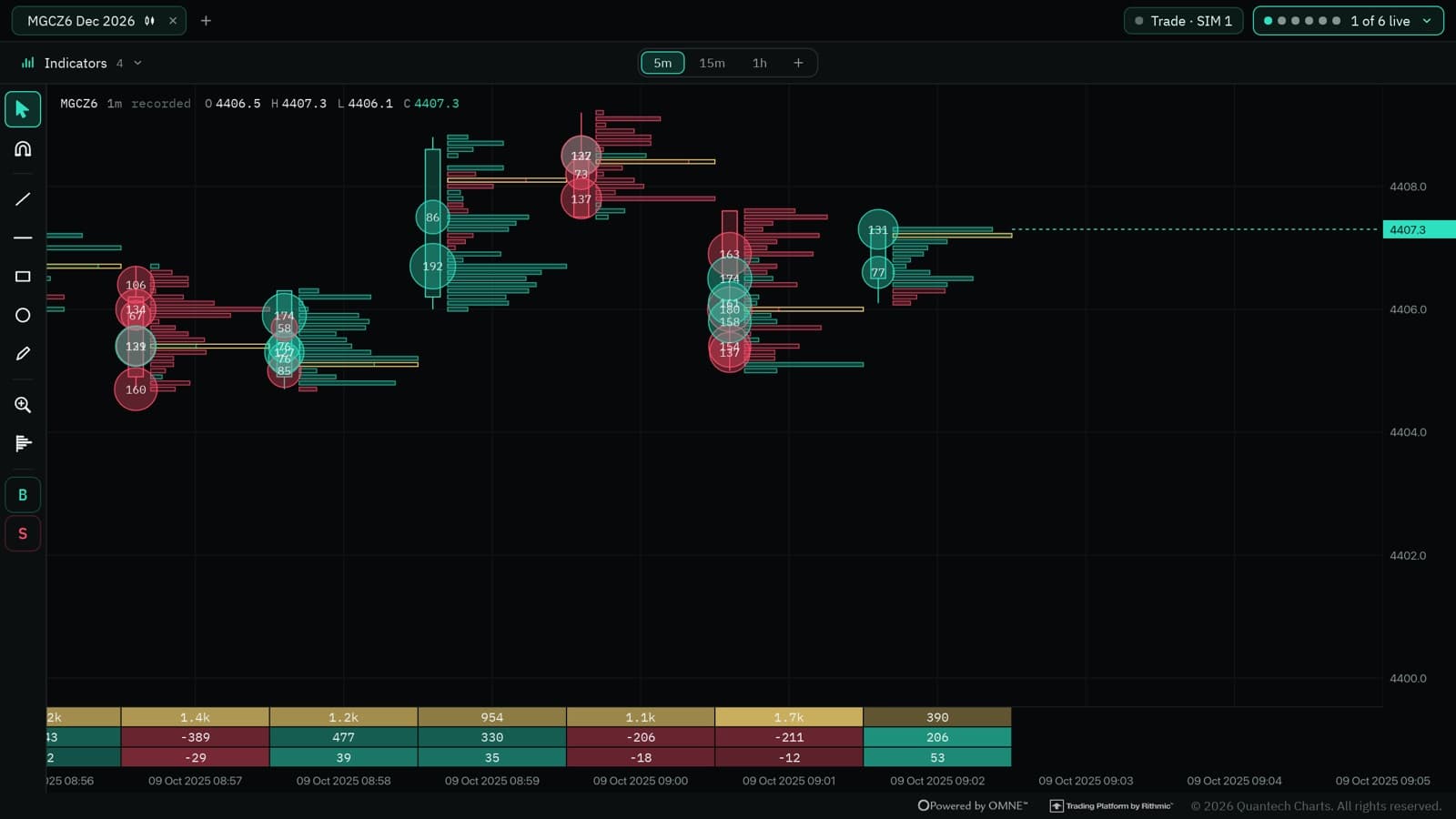The image size is (1456, 819).
Task: Toggle the magnet snap tool
Action: (23, 148)
